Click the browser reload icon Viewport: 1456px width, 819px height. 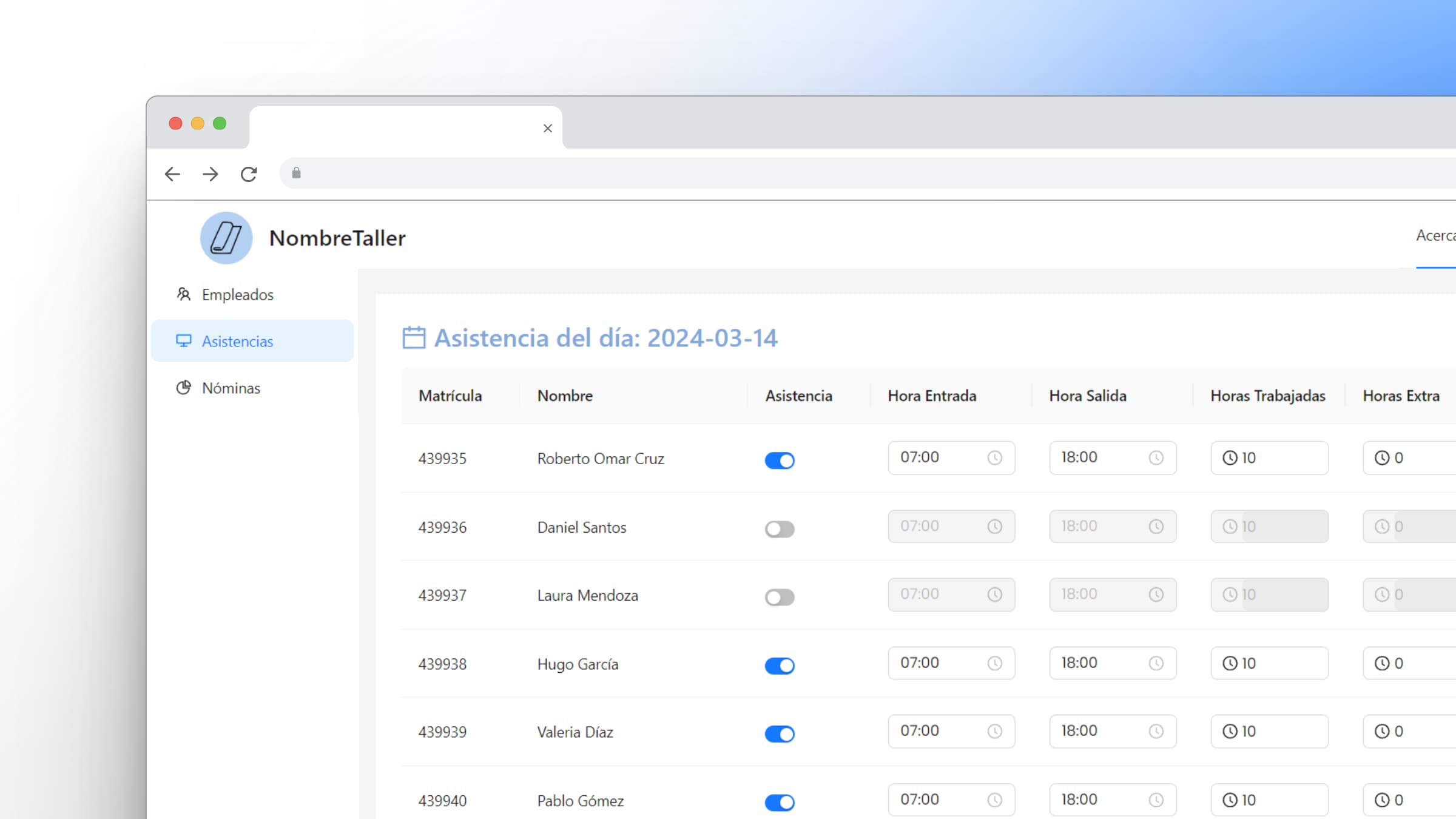[249, 174]
